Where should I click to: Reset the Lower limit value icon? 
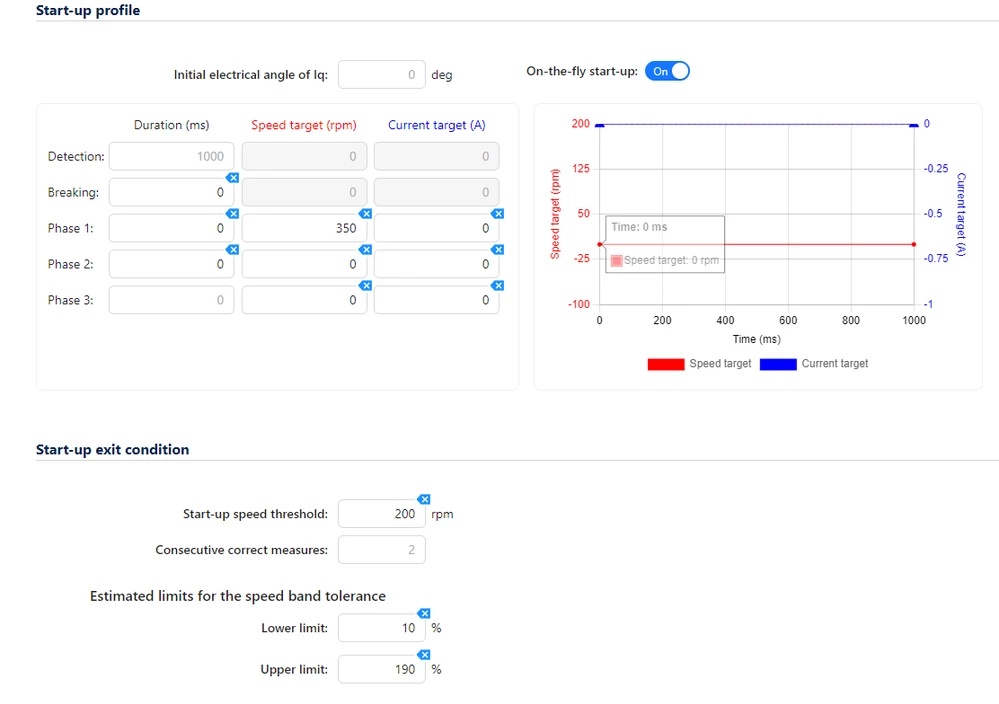[x=424, y=613]
